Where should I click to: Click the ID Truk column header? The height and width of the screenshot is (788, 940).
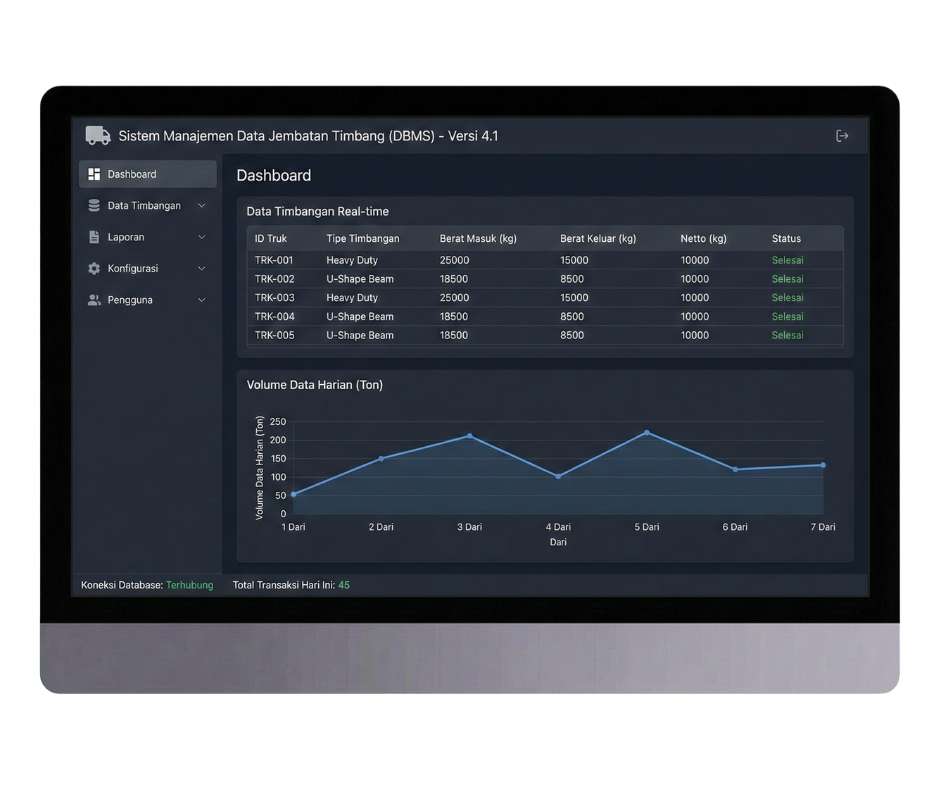click(x=271, y=239)
